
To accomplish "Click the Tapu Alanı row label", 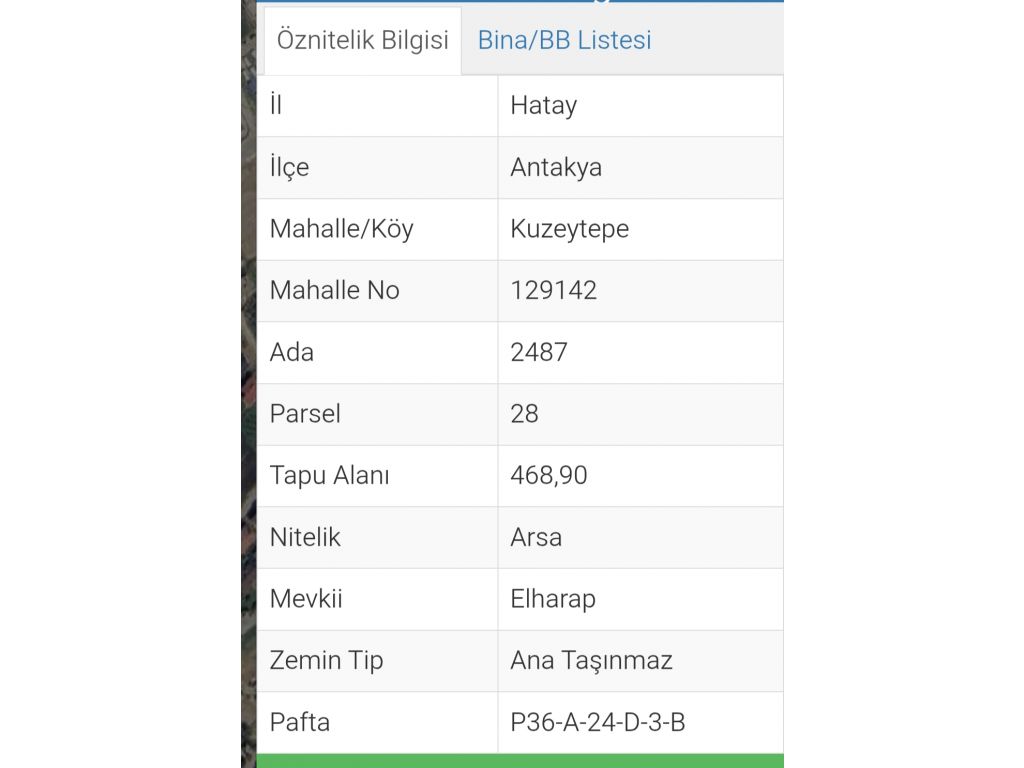I will 329,475.
